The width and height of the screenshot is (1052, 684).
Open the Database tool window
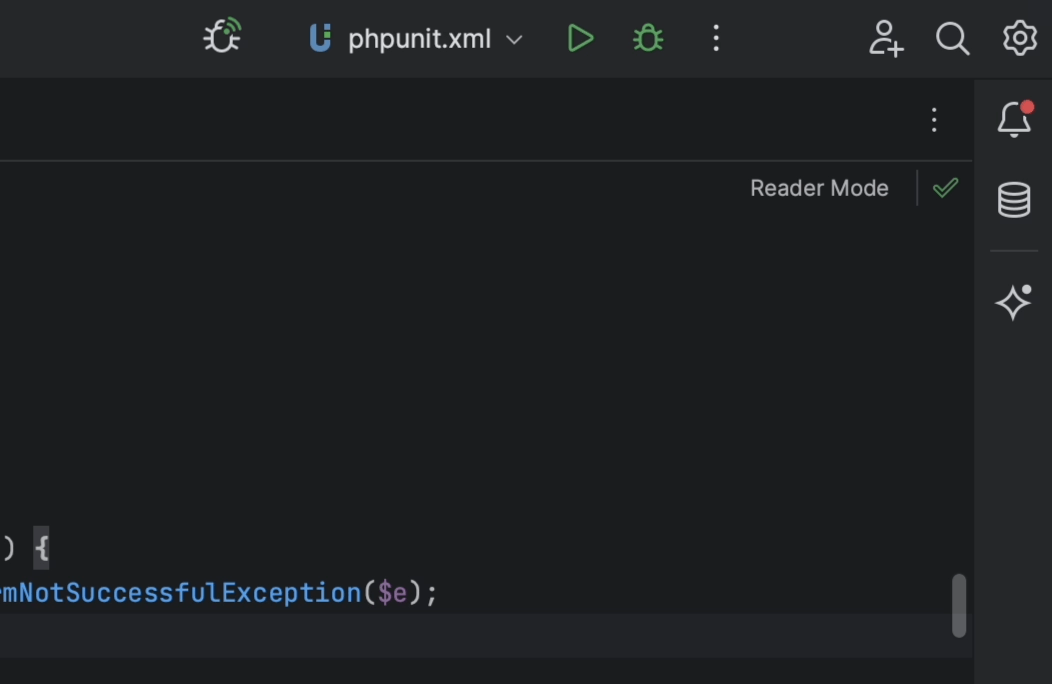[x=1014, y=200]
